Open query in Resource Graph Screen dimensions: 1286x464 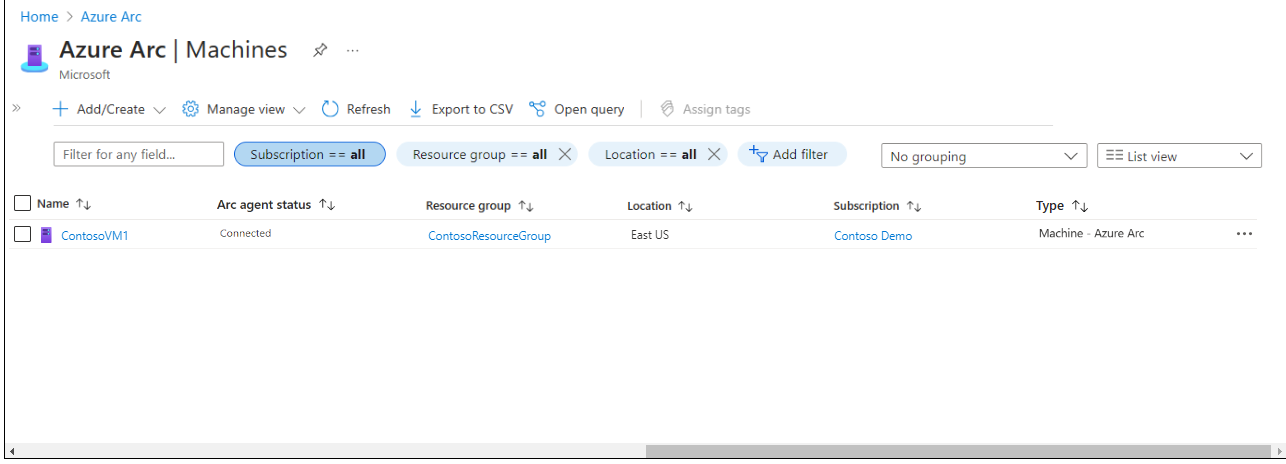[x=577, y=109]
